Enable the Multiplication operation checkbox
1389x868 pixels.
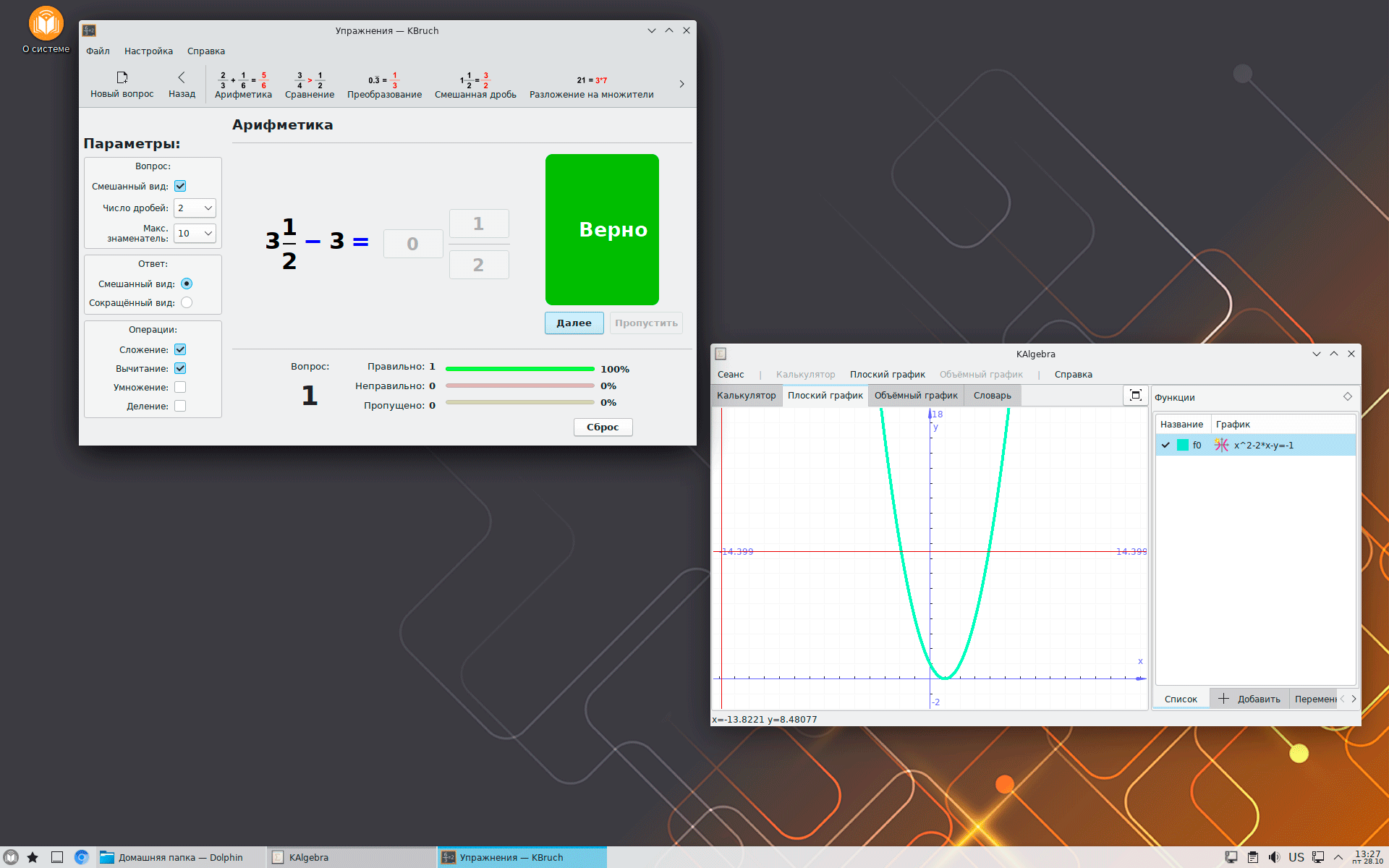(x=180, y=387)
